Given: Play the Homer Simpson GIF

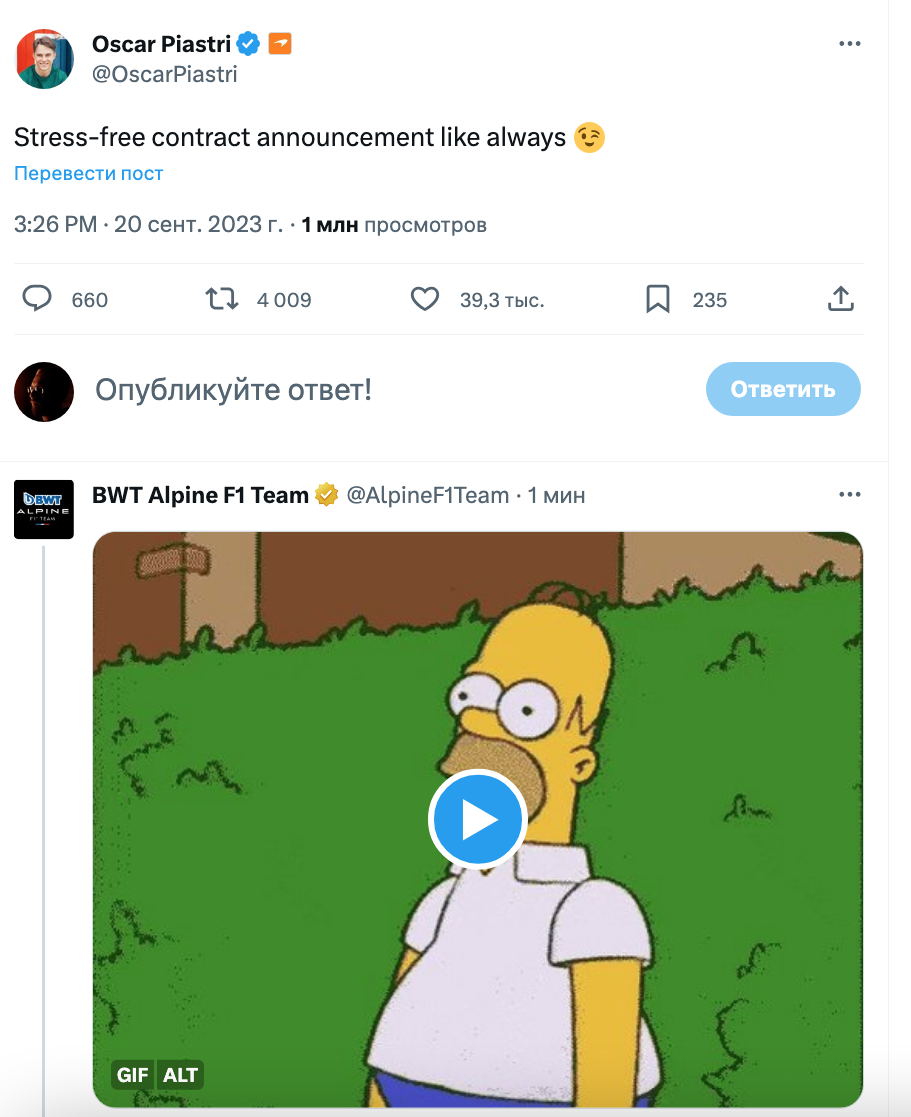Looking at the screenshot, I should (x=478, y=819).
